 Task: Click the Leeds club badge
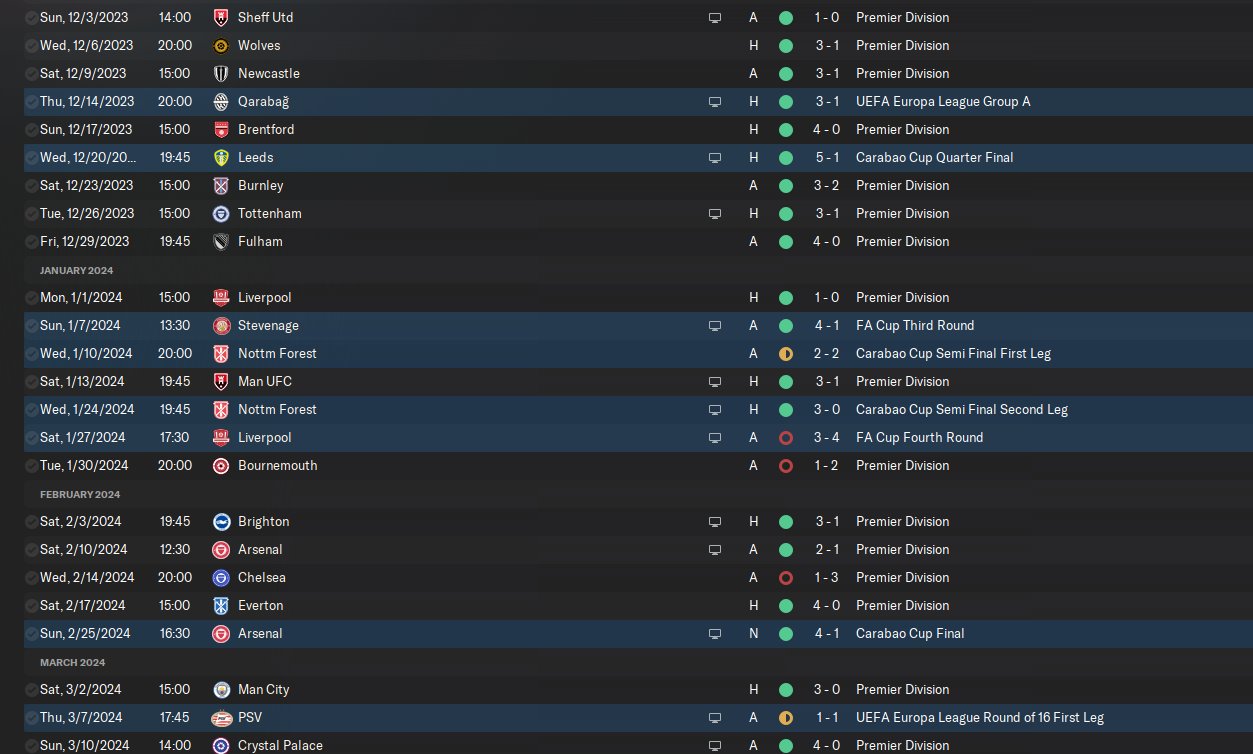pyautogui.click(x=221, y=157)
